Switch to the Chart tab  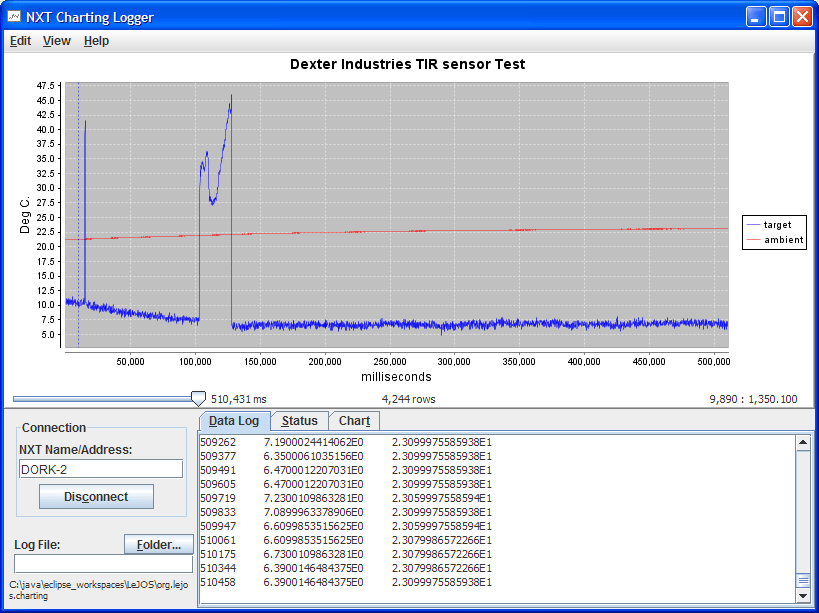click(x=354, y=421)
